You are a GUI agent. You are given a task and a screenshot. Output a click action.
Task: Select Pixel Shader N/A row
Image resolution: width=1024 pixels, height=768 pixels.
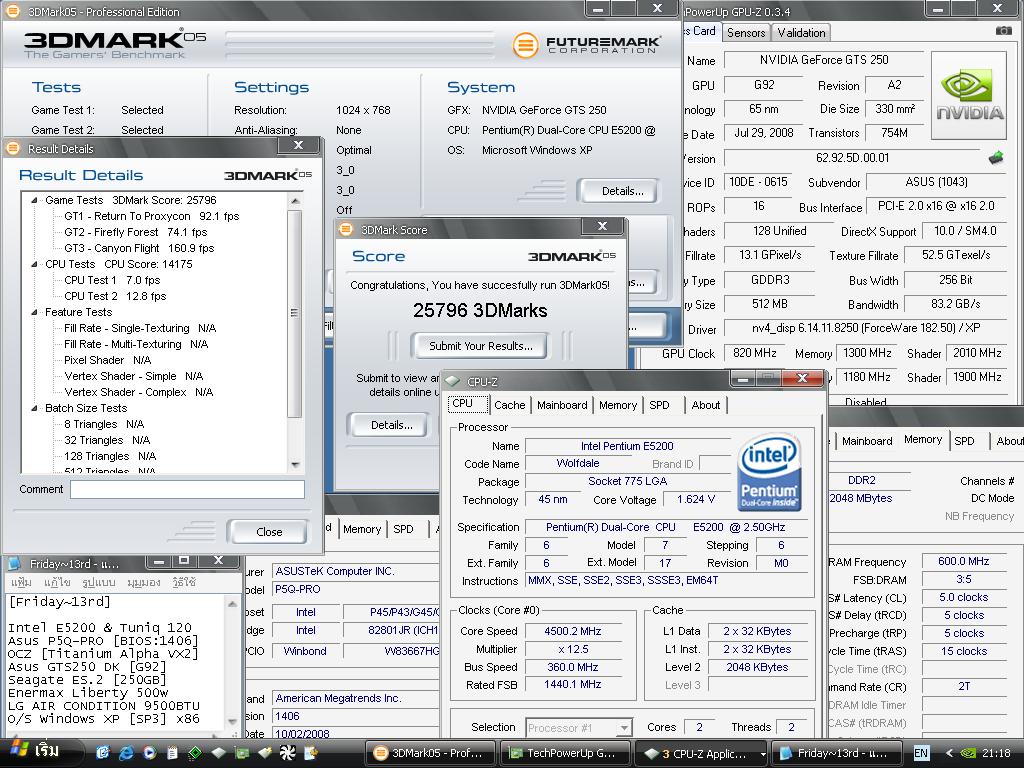(107, 360)
